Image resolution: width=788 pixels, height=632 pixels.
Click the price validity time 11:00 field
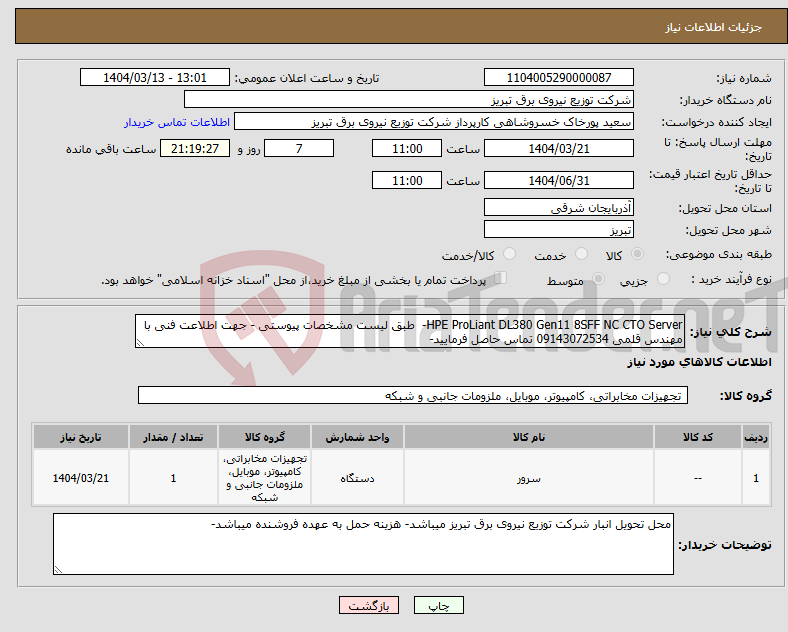point(407,180)
